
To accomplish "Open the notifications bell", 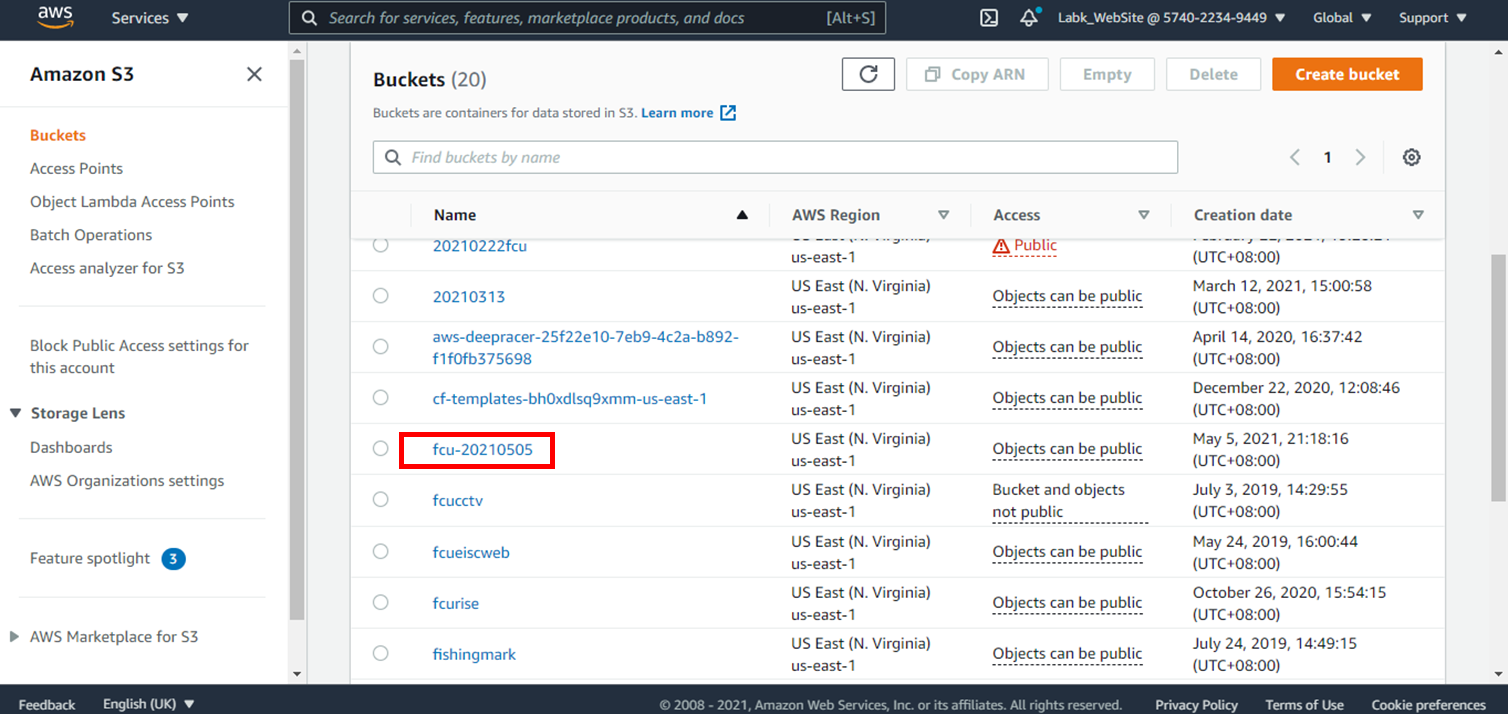I will tap(1029, 18).
